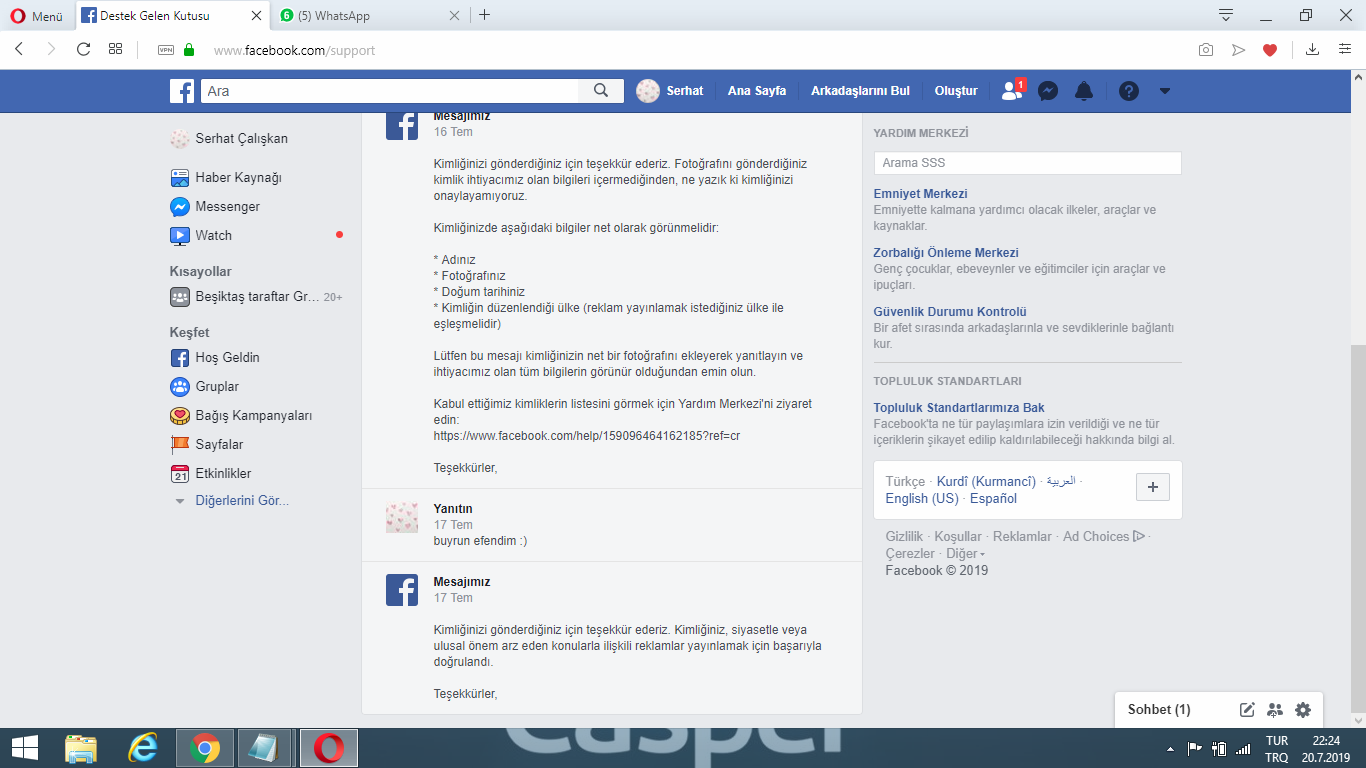Open browser downloads icon

(1313, 50)
